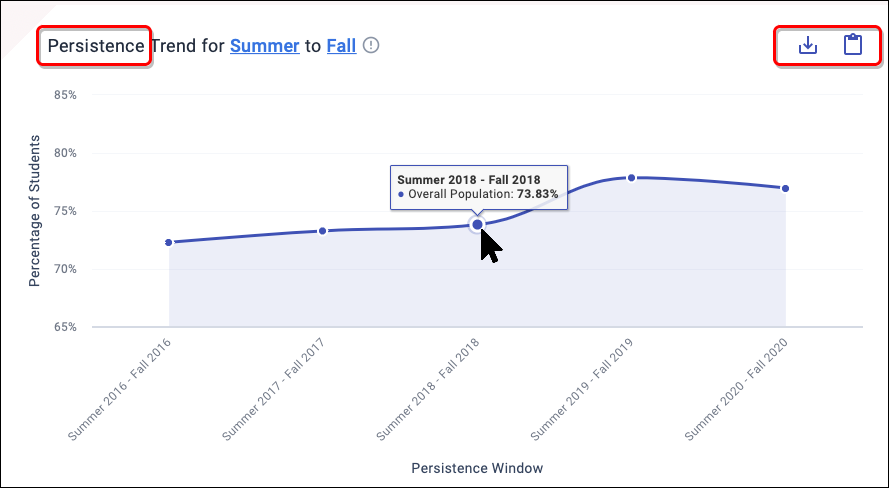
Task: Click the clipboard copy icon
Action: click(x=852, y=45)
